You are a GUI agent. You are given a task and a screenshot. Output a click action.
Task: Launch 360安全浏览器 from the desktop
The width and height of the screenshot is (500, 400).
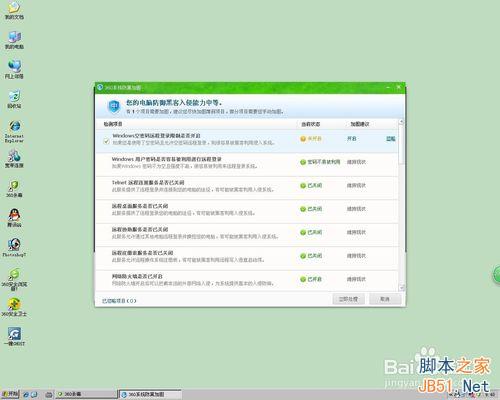[14, 279]
